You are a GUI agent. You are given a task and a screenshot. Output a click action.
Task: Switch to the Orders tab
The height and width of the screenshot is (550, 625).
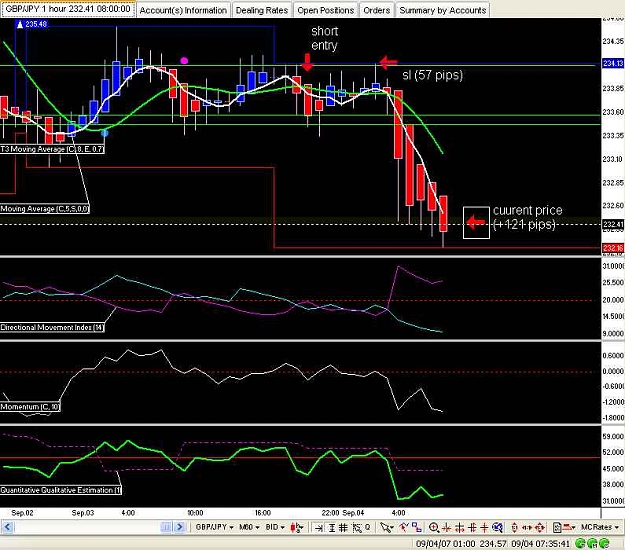377,10
